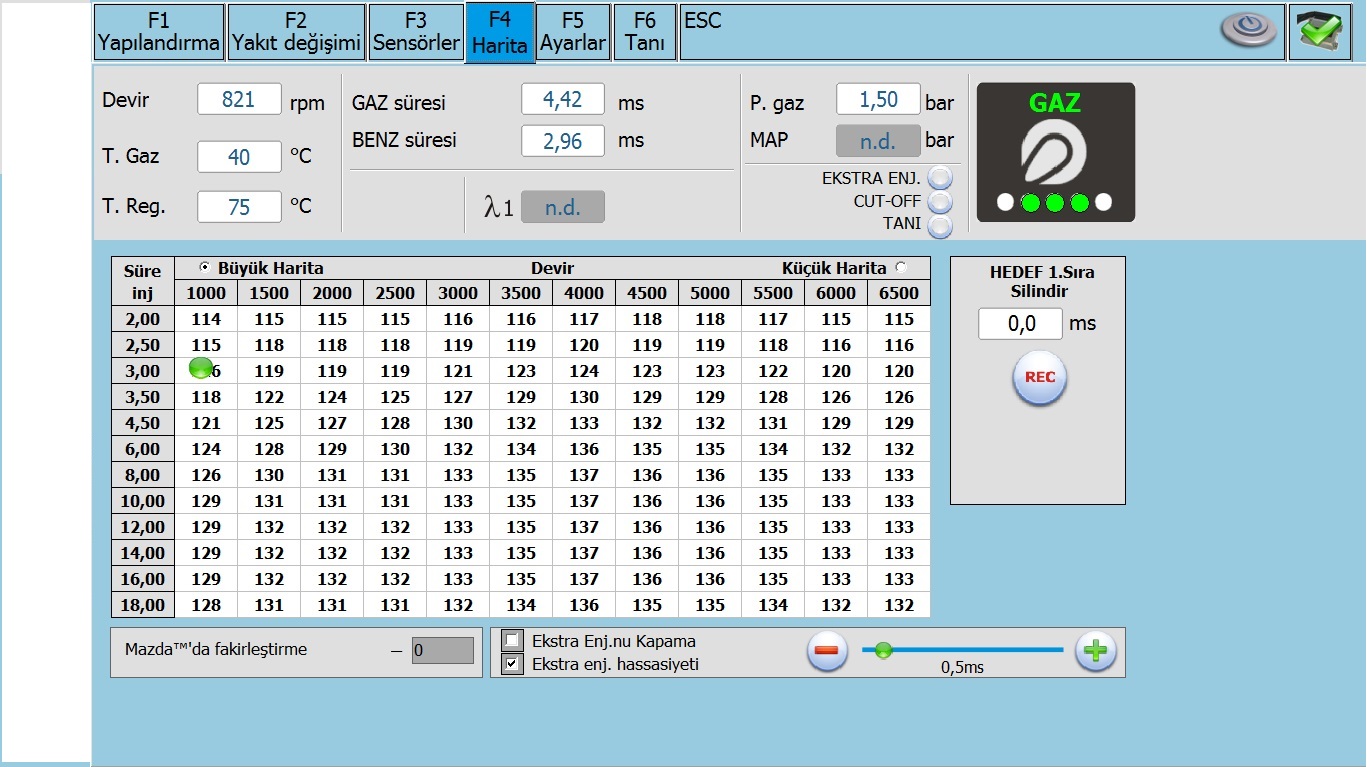
Task: Click the 0,5ms sensitivity slider handle
Action: (x=883, y=650)
